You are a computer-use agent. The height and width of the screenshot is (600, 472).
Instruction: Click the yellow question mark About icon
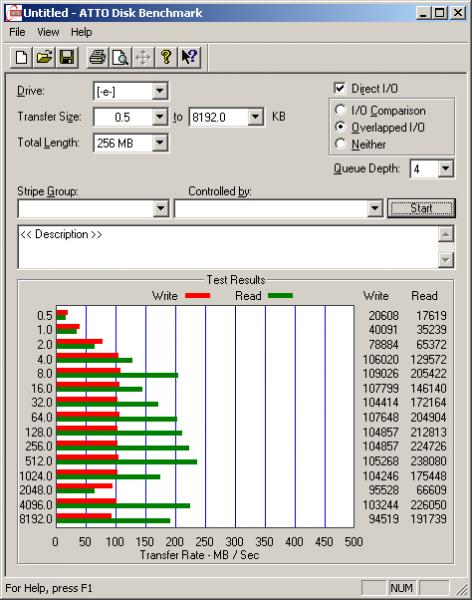click(166, 58)
